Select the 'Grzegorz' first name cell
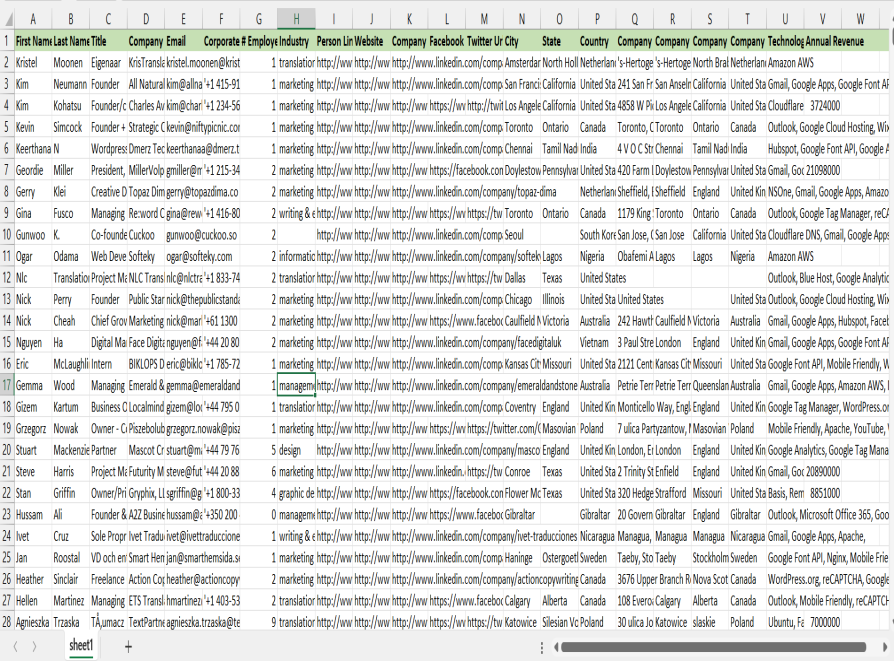This screenshot has width=894, height=661. (x=33, y=428)
